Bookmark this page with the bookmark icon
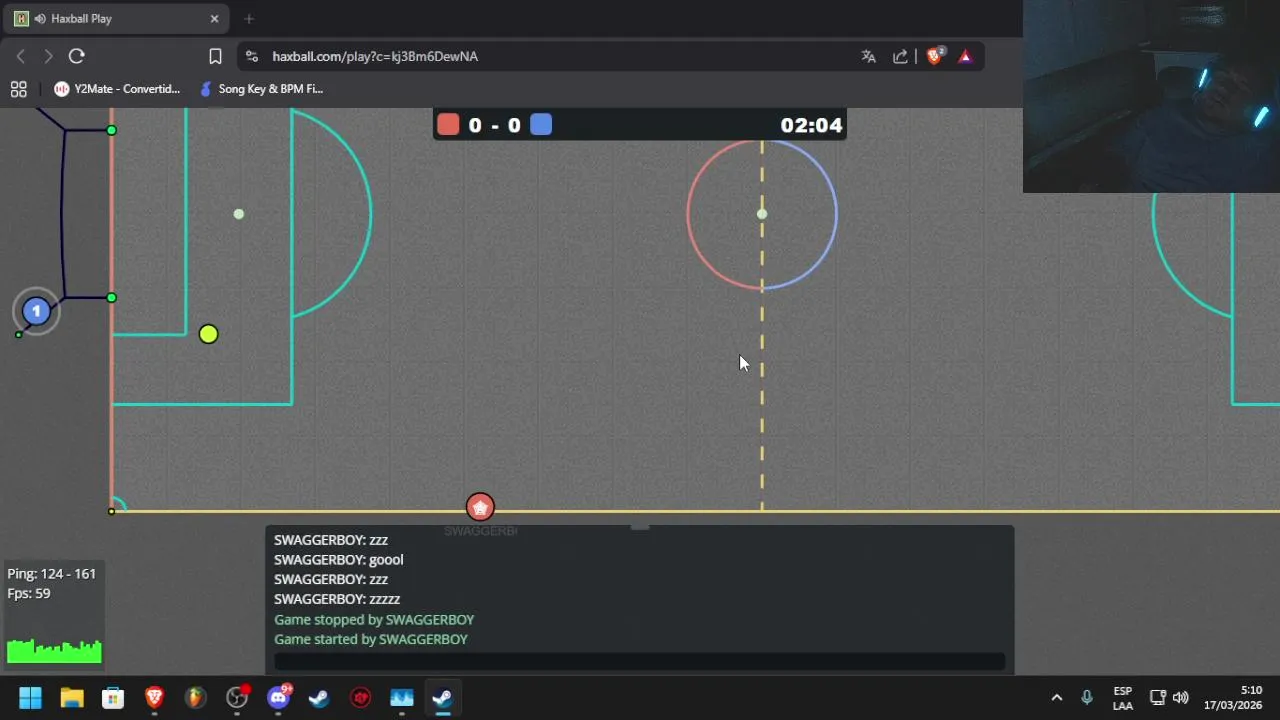The height and width of the screenshot is (720, 1280). click(215, 56)
